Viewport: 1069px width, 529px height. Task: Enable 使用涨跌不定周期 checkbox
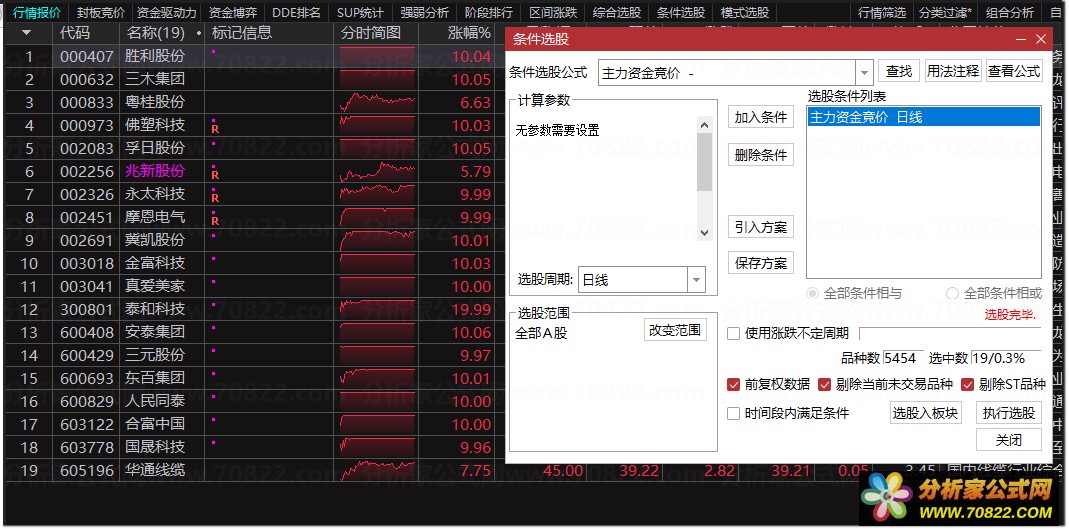pos(734,333)
